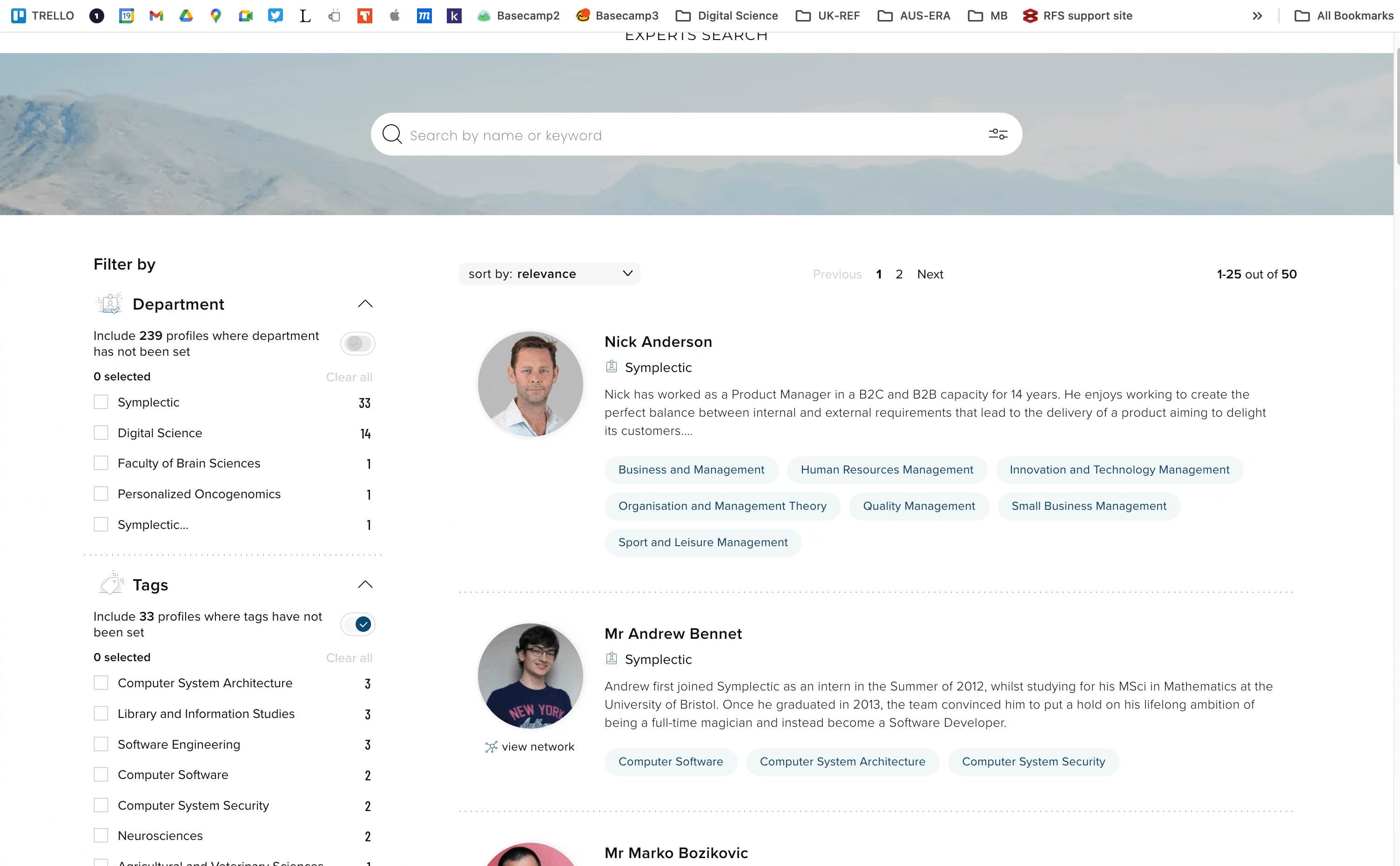Show more bookmarks overflow chevron

tap(1257, 15)
